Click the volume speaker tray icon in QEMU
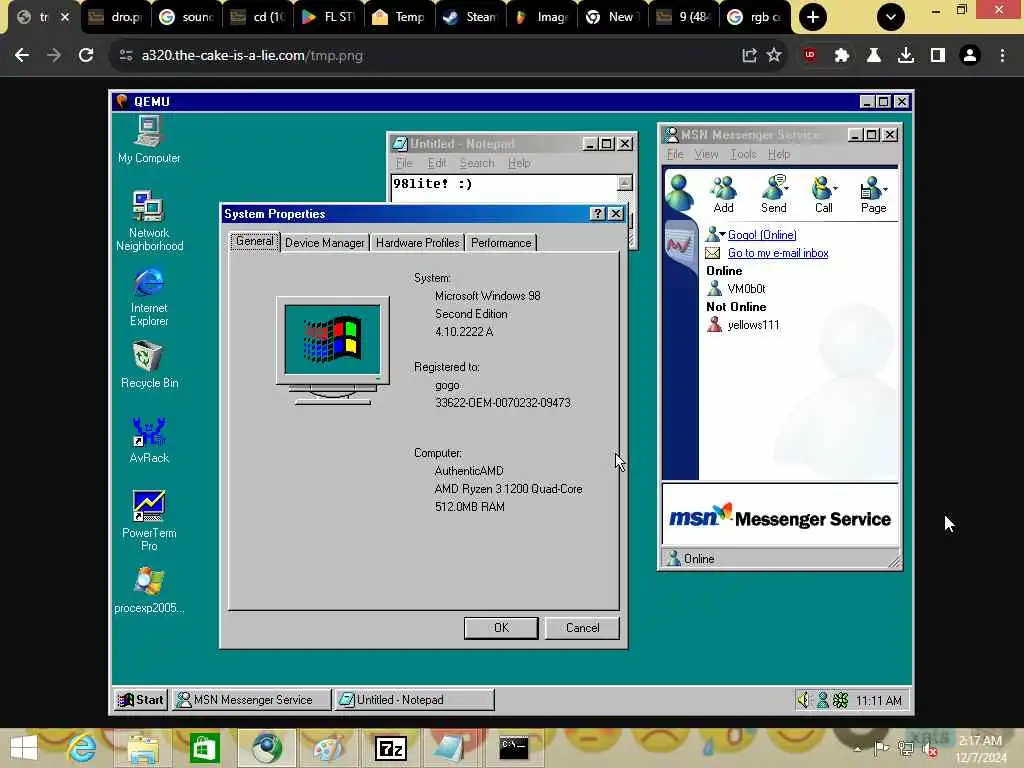This screenshot has width=1024, height=768. 803,700
